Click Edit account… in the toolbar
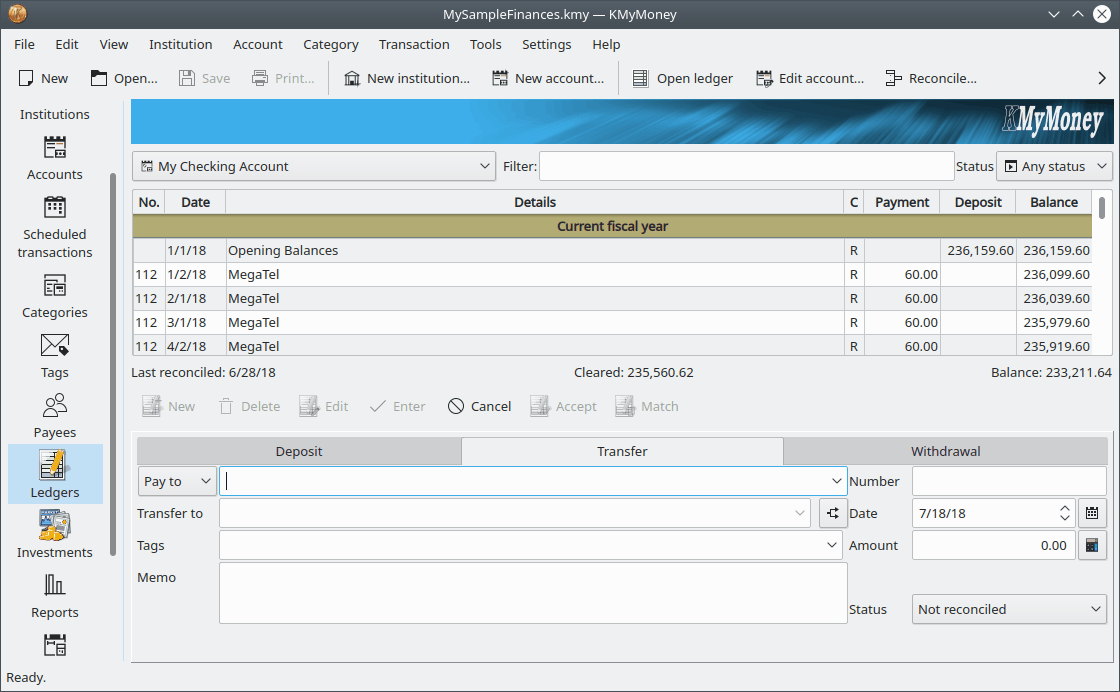 click(x=810, y=79)
